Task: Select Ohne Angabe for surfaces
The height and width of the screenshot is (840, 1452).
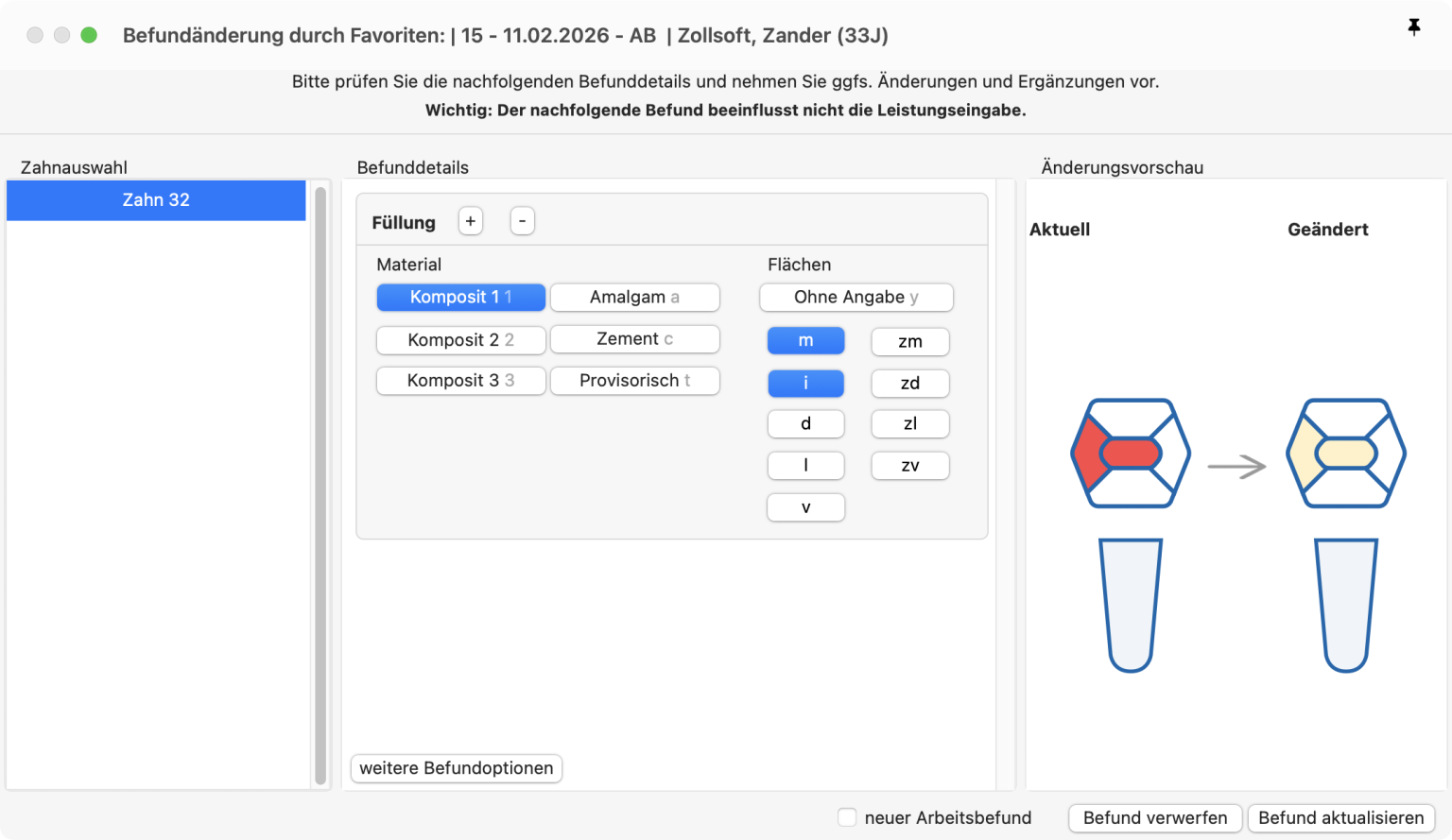Action: (856, 298)
